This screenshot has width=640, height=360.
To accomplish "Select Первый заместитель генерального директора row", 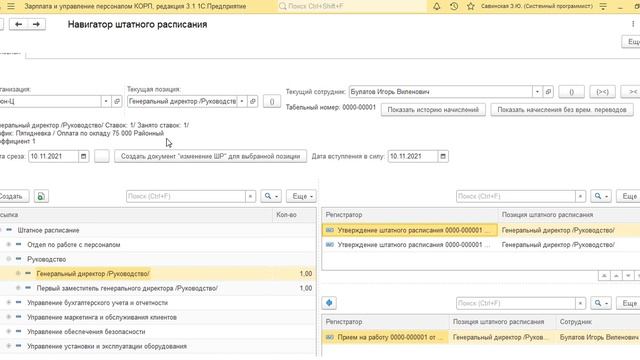I will (158, 288).
